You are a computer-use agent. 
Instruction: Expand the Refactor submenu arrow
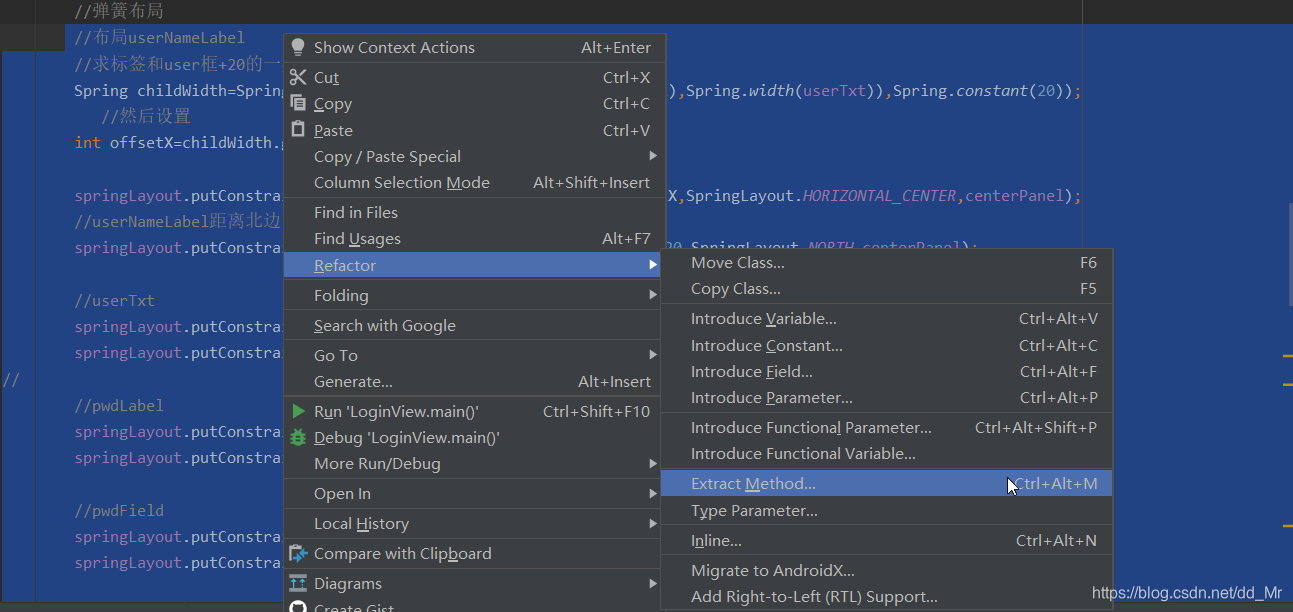pyautogui.click(x=653, y=265)
